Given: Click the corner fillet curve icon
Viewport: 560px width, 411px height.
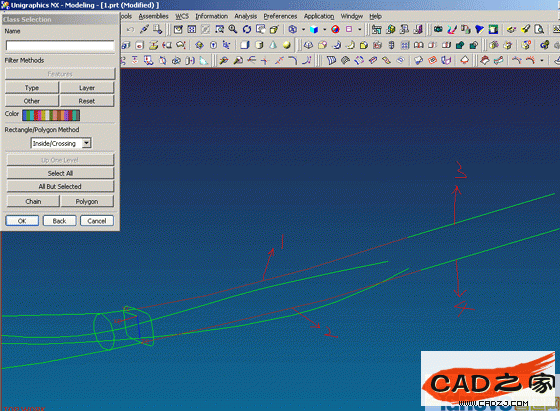Looking at the screenshot, I should click(x=292, y=60).
